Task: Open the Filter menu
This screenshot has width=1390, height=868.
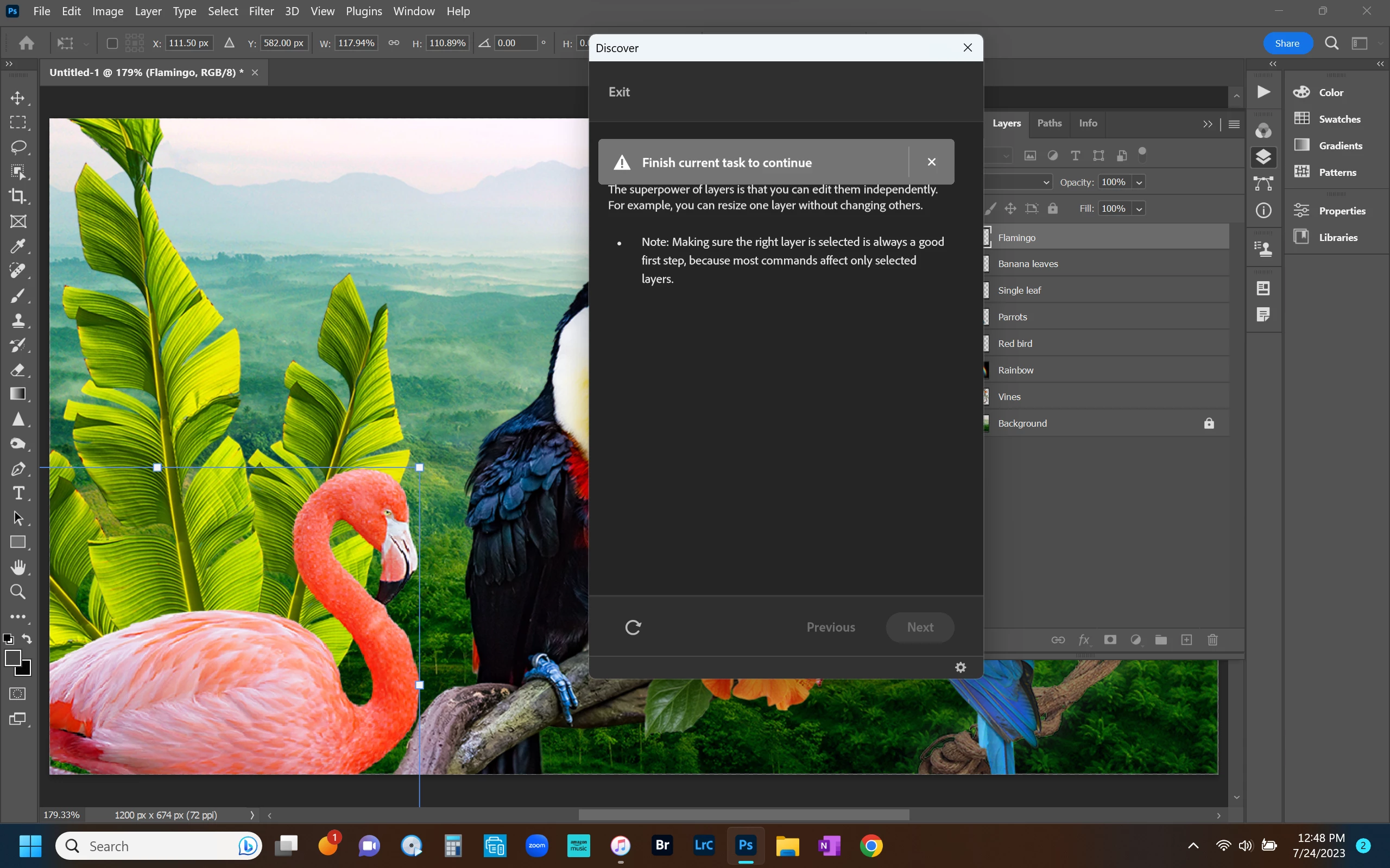Action: (x=261, y=11)
